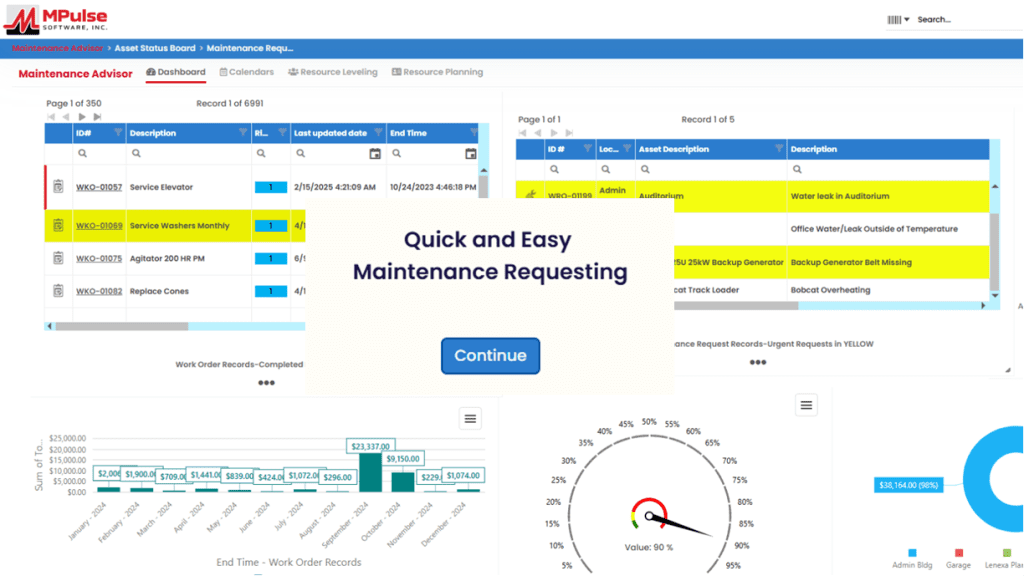1024x576 pixels.
Task: Open the Calendars tab
Action: coord(245,72)
